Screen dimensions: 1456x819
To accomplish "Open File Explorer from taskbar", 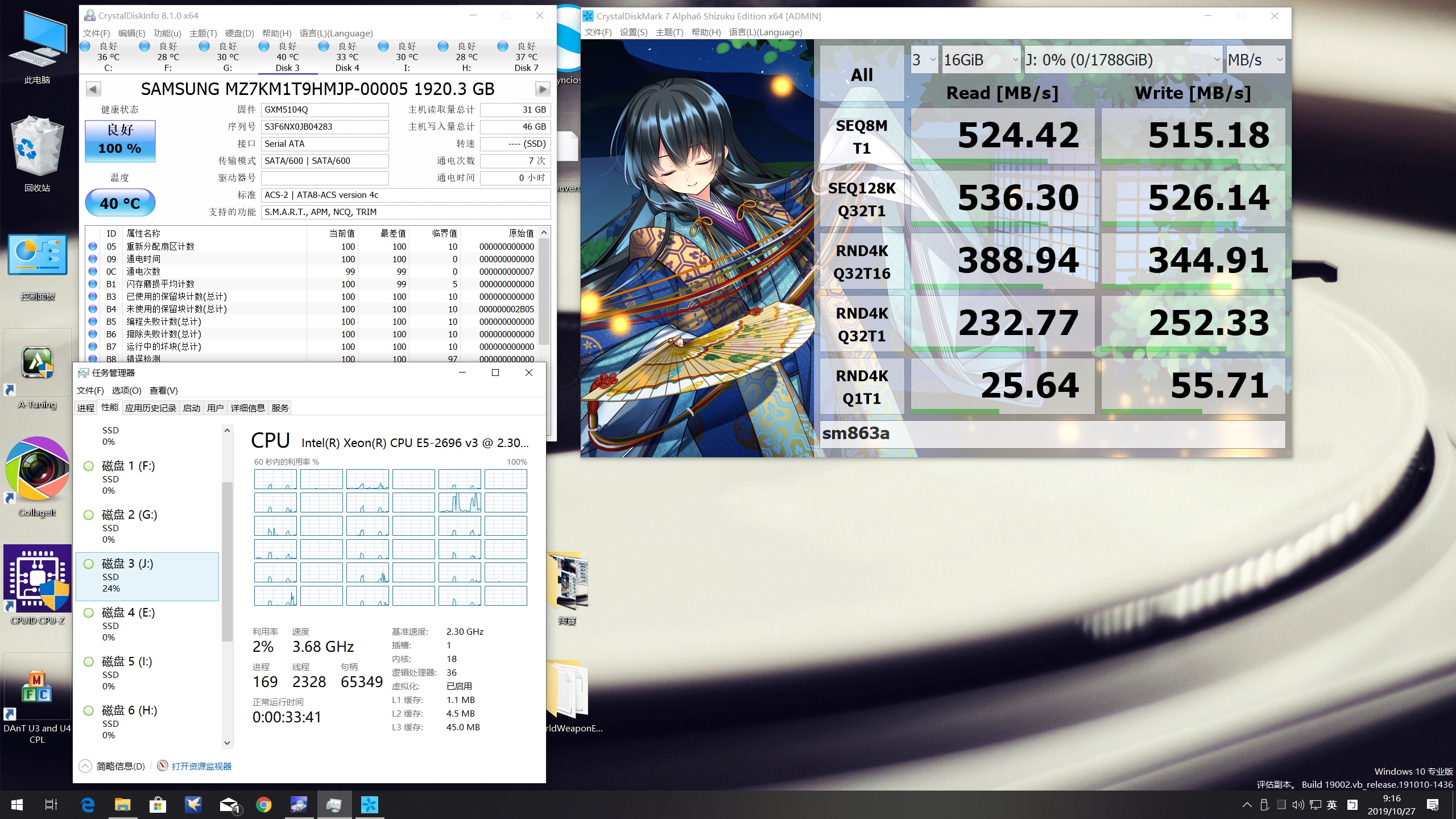I will pos(123,805).
